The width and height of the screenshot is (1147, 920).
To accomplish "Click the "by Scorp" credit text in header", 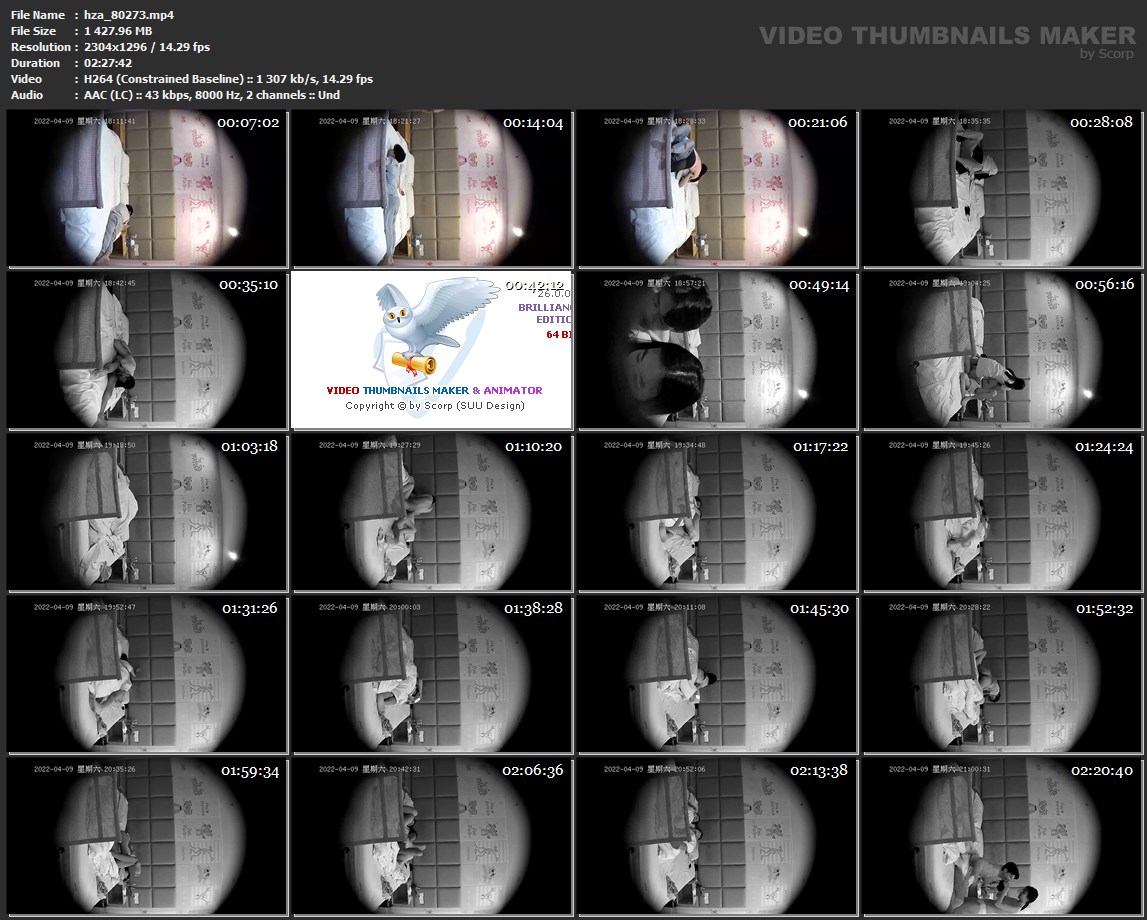I will [1107, 54].
